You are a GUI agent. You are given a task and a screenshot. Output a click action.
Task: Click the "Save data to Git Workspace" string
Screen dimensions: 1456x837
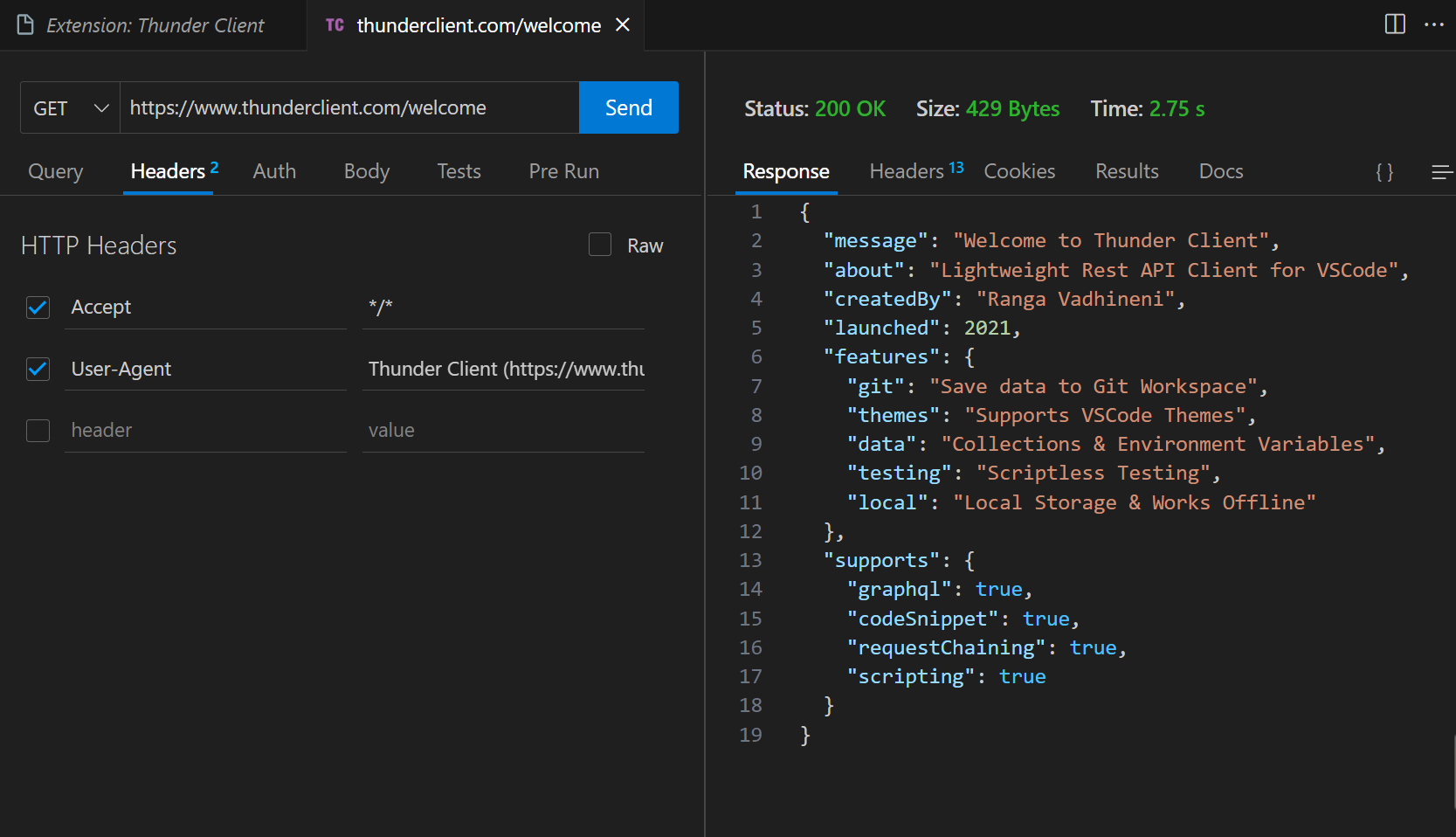click(x=1094, y=386)
